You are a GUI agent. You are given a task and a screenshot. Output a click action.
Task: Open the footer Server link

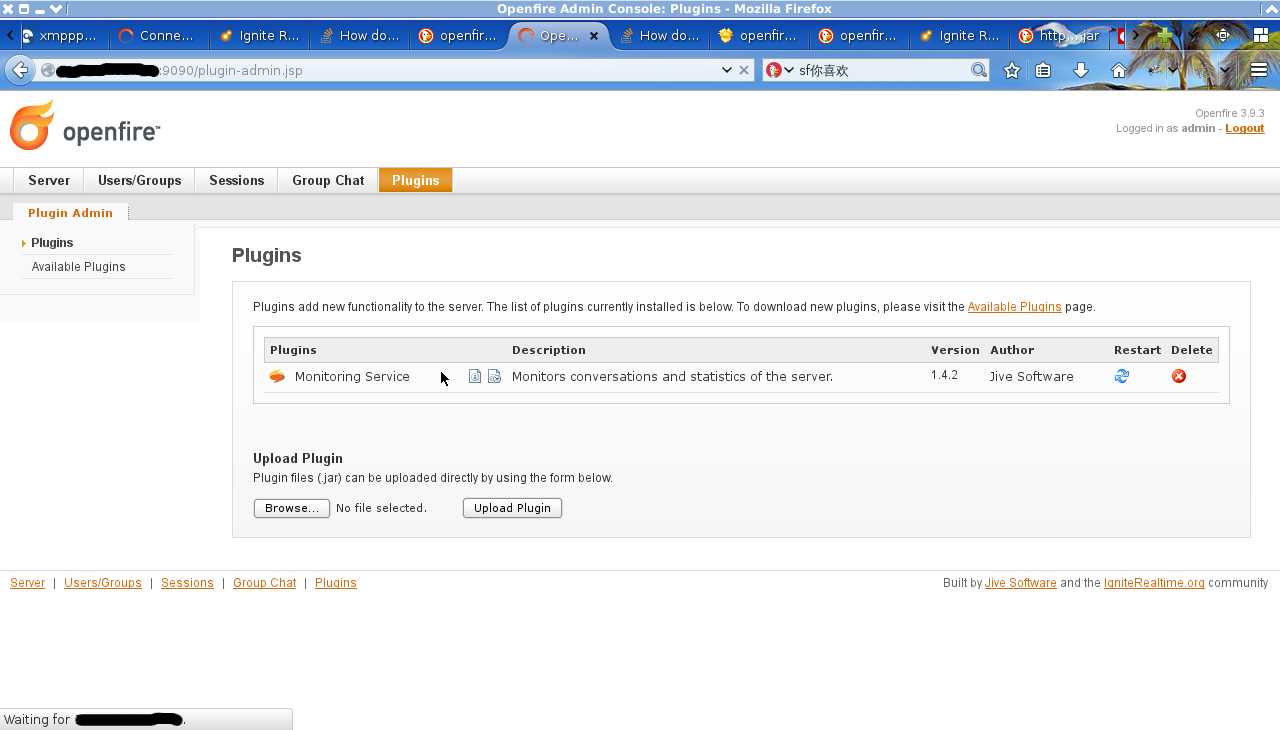(x=27, y=583)
